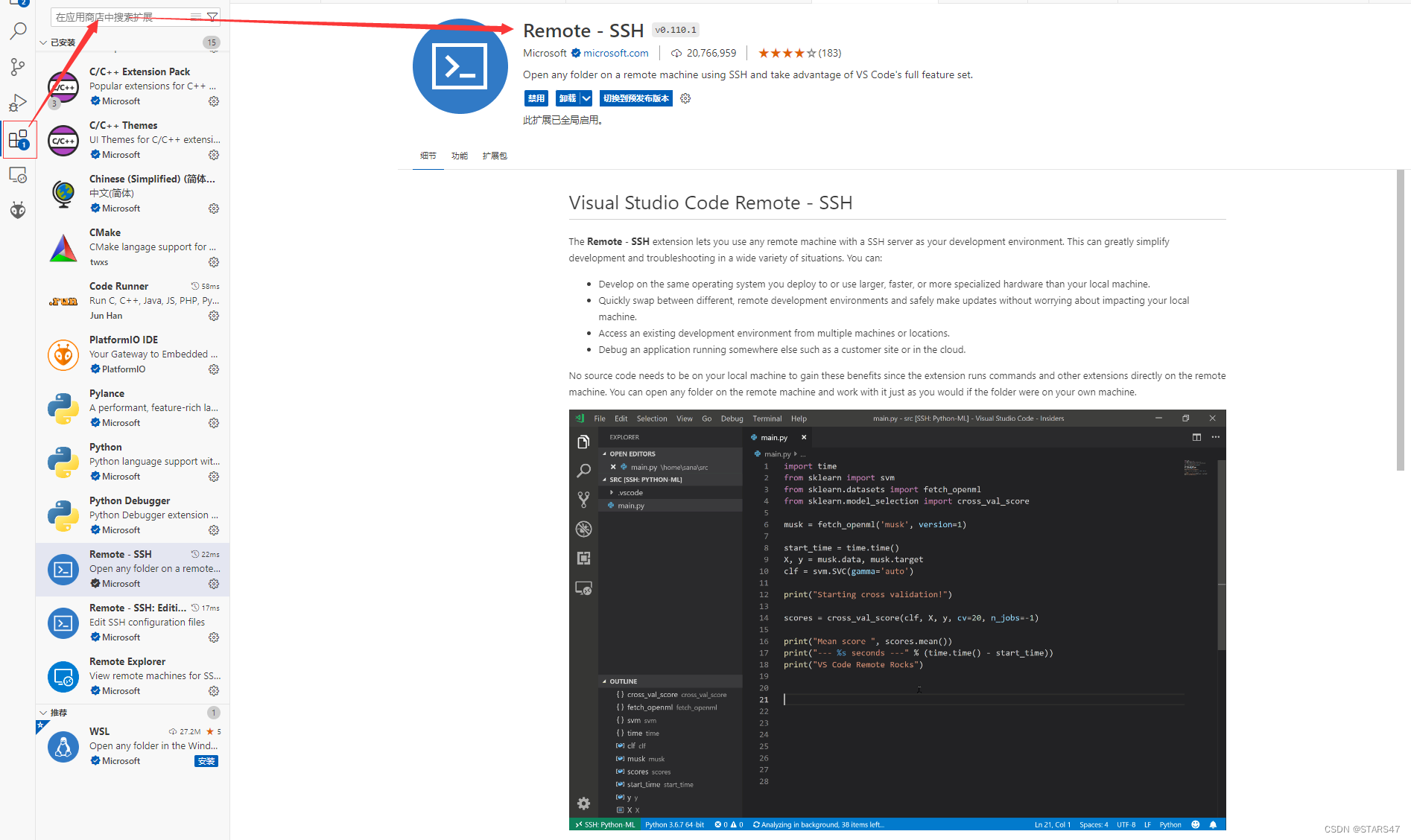
Task: Open the Extensions view icon
Action: [x=18, y=139]
